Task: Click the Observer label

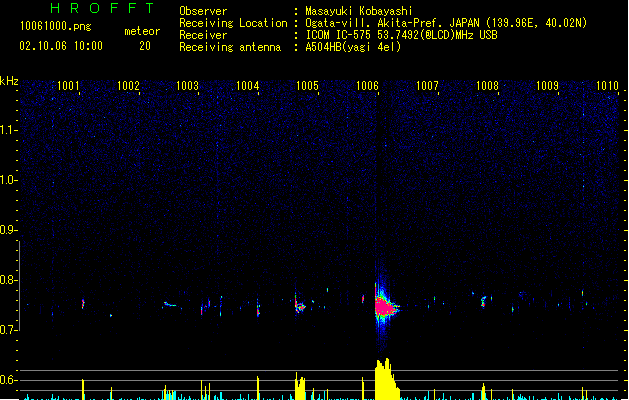Action: [203, 11]
